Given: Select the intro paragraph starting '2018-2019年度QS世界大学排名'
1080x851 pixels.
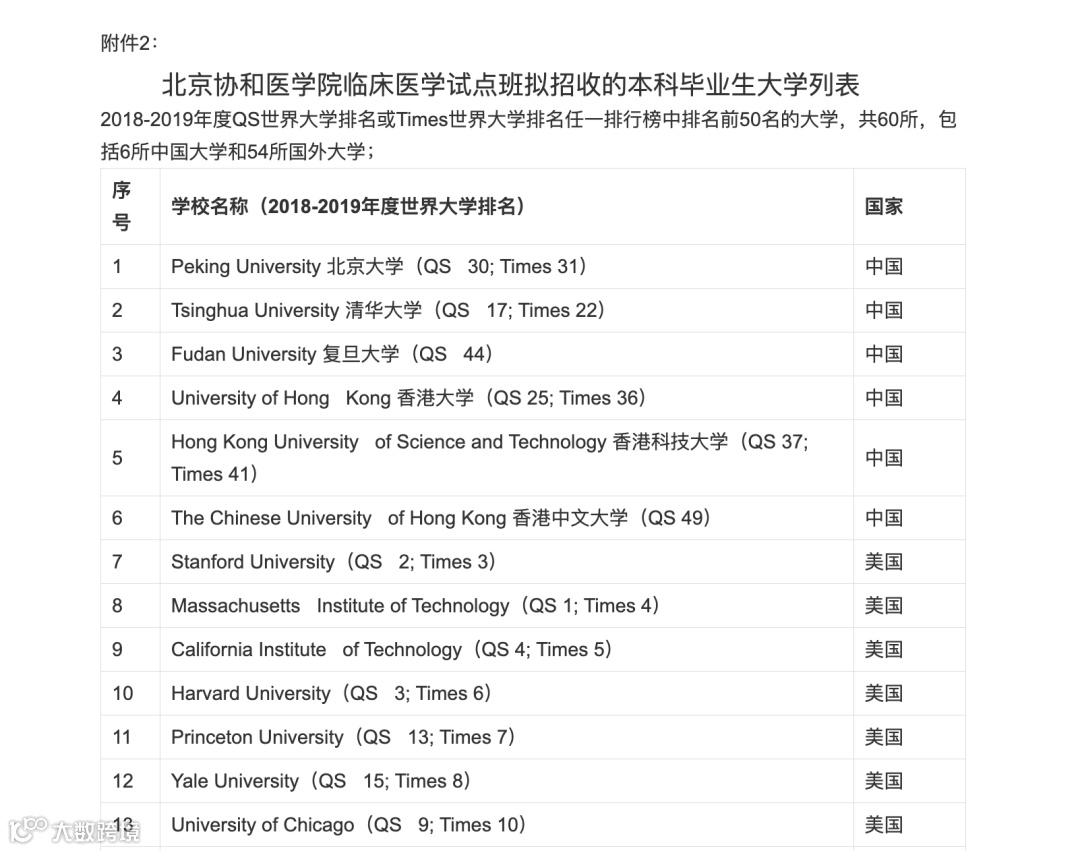Looking at the screenshot, I should pos(528,135).
